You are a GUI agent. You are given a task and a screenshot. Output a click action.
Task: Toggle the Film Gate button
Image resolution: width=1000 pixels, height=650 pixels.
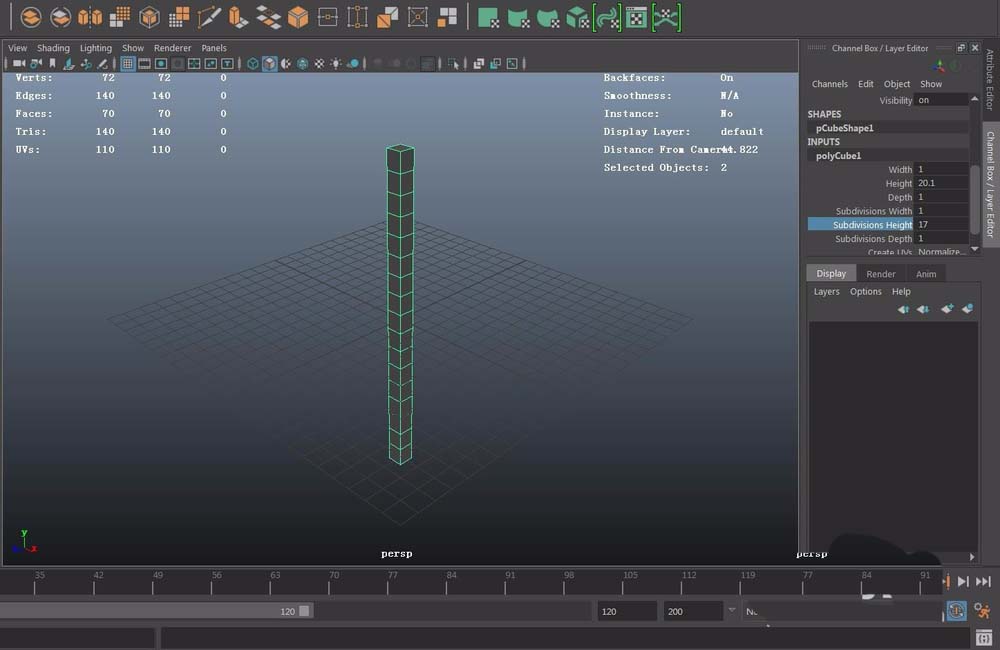tap(145, 63)
